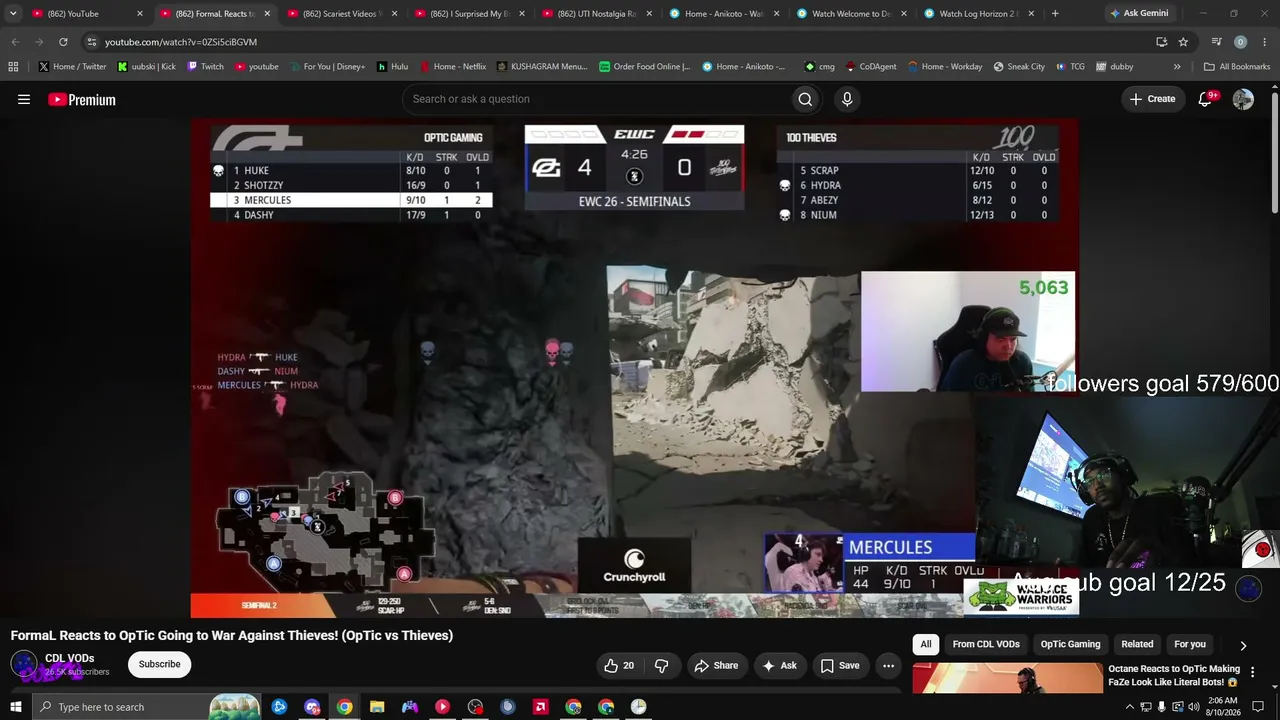This screenshot has width=1280, height=720.
Task: Open File Explorer from the taskbar
Action: point(377,707)
